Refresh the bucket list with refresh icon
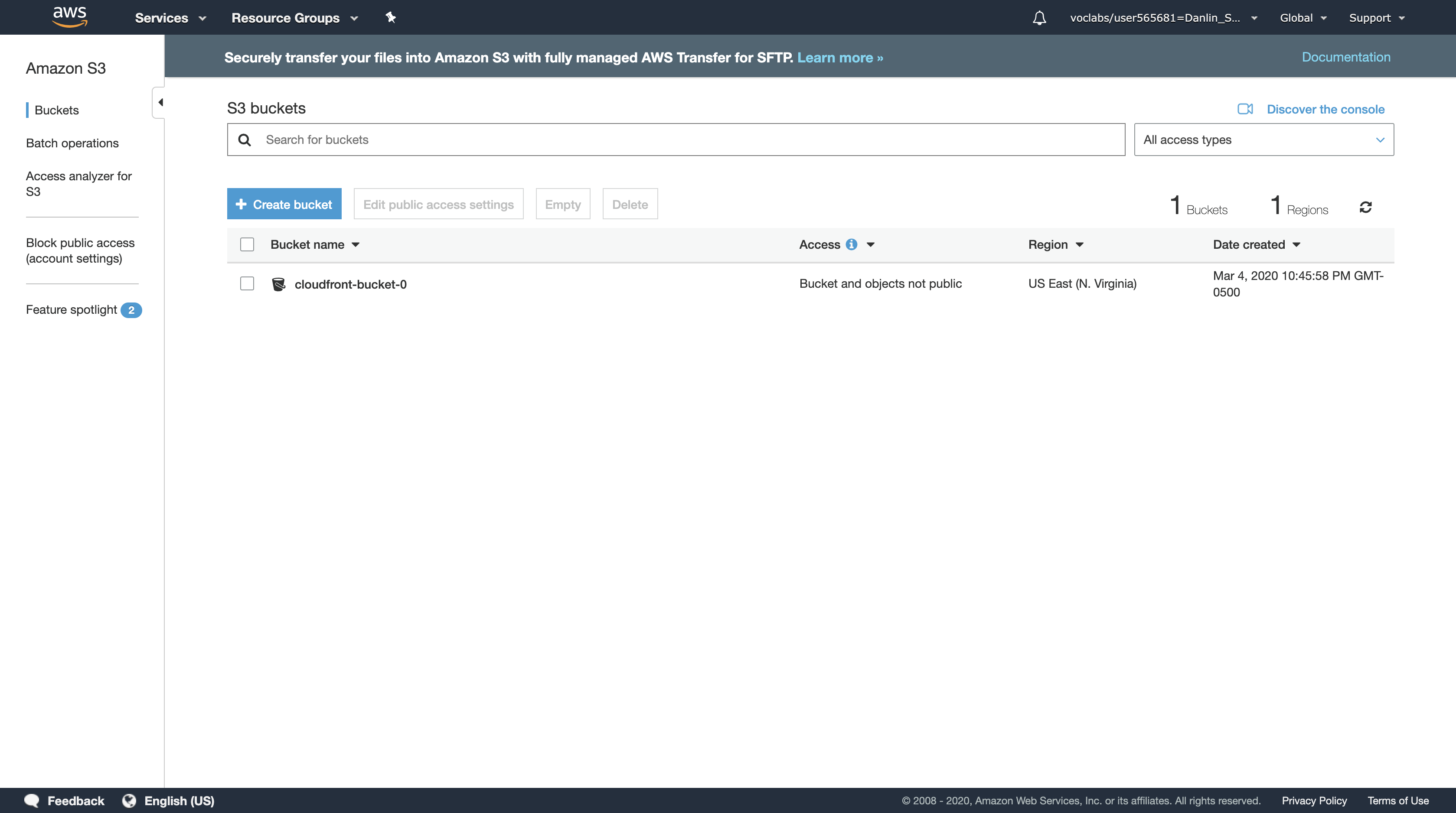Screen dimensions: 1456x813 coord(1365,207)
